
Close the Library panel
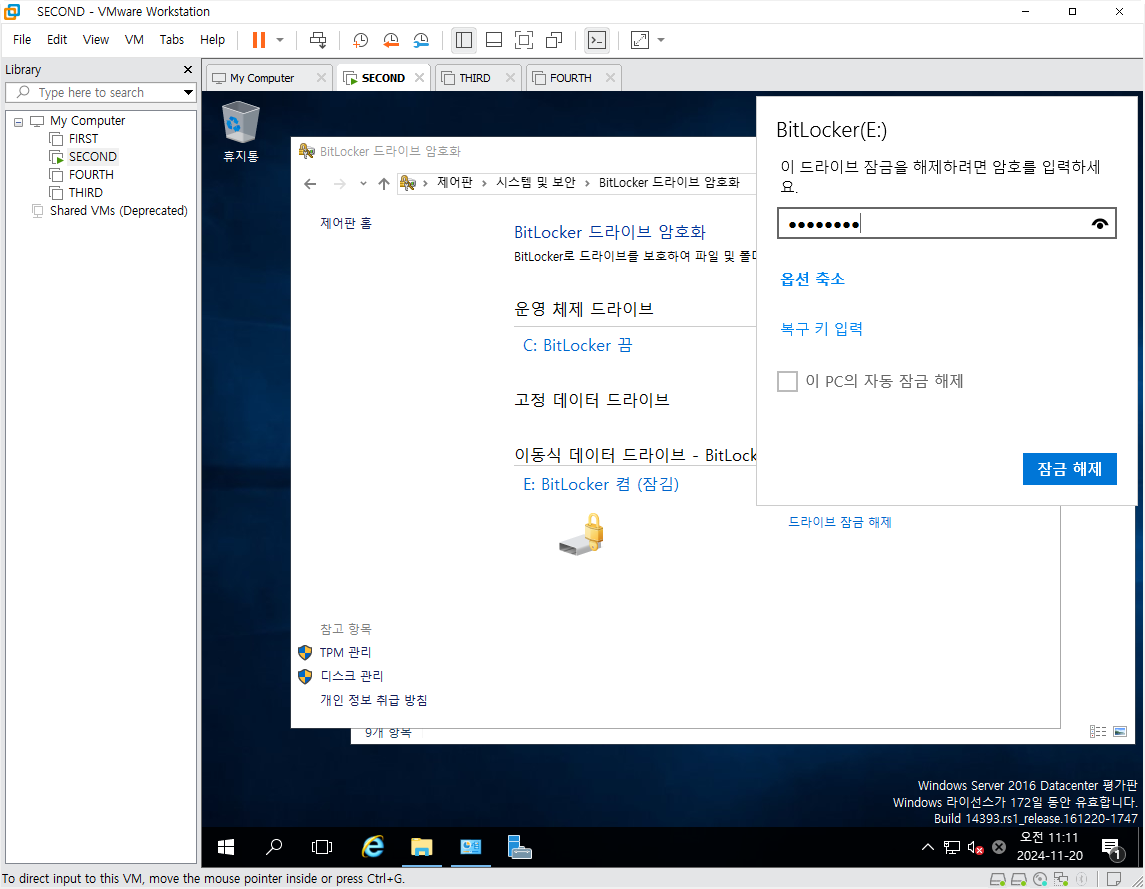[188, 69]
